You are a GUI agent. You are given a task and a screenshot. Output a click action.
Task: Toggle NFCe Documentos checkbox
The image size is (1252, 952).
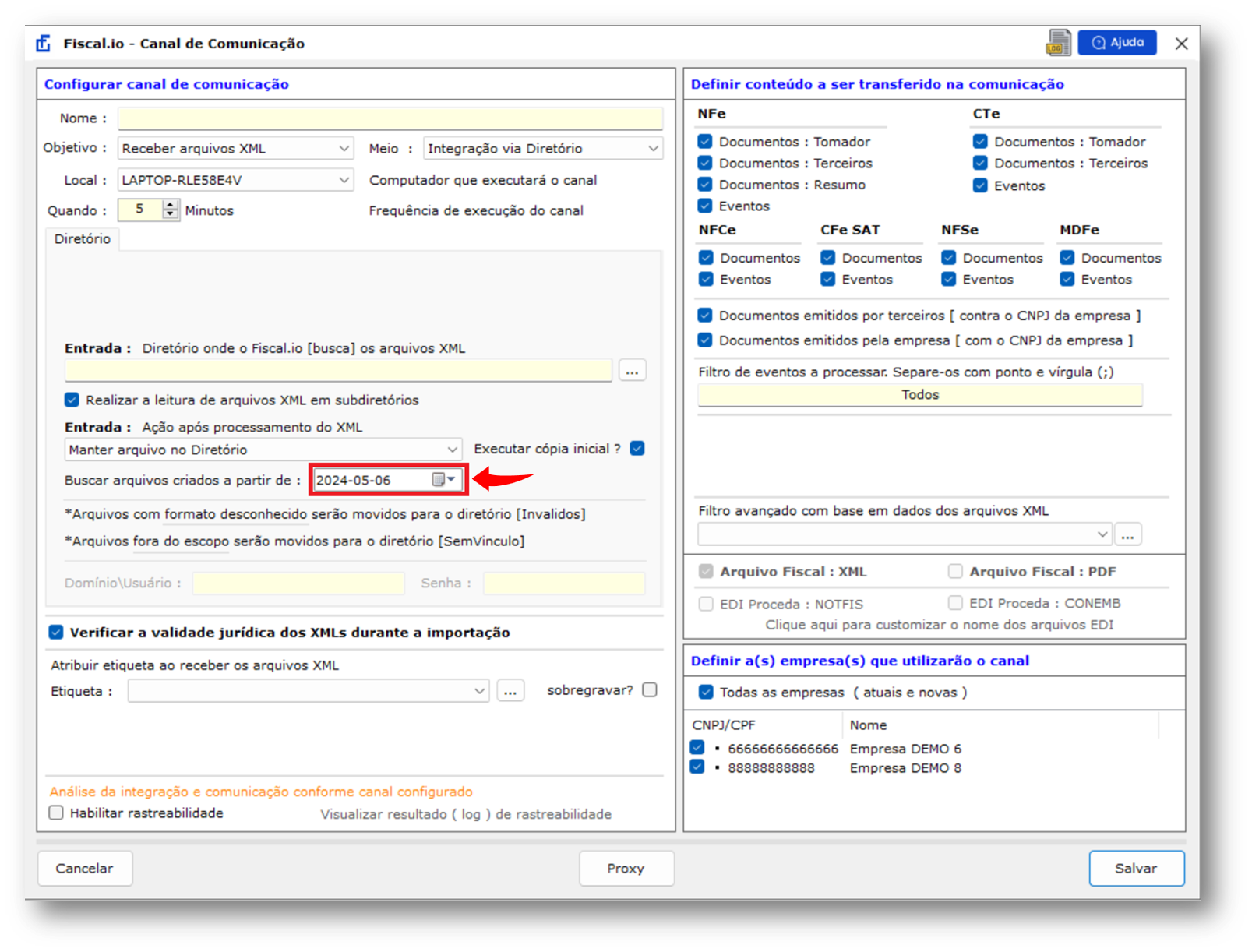point(706,258)
